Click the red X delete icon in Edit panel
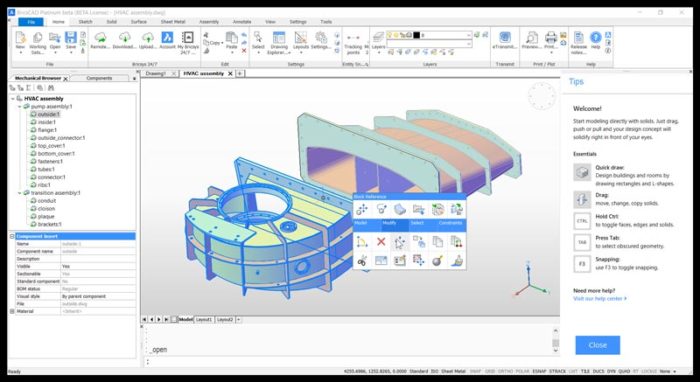The height and width of the screenshot is (382, 700). pos(244,51)
